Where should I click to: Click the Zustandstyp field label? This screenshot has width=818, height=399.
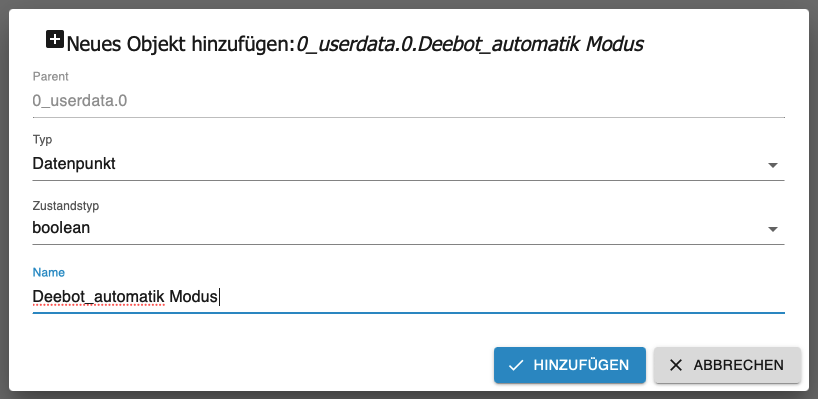point(66,205)
